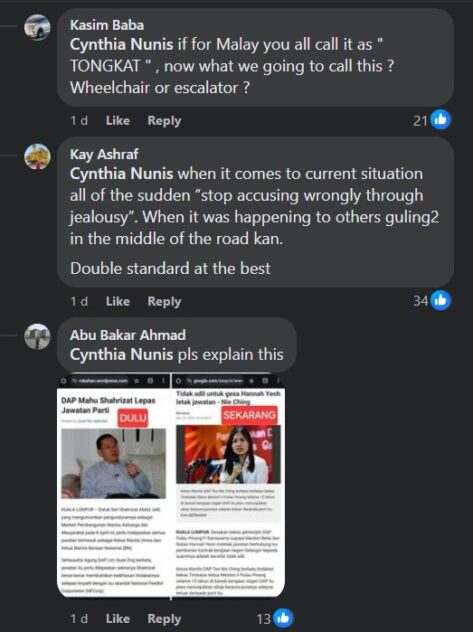Open the Abu Bakar Ahmad name link
The height and width of the screenshot is (632, 473).
(x=128, y=335)
